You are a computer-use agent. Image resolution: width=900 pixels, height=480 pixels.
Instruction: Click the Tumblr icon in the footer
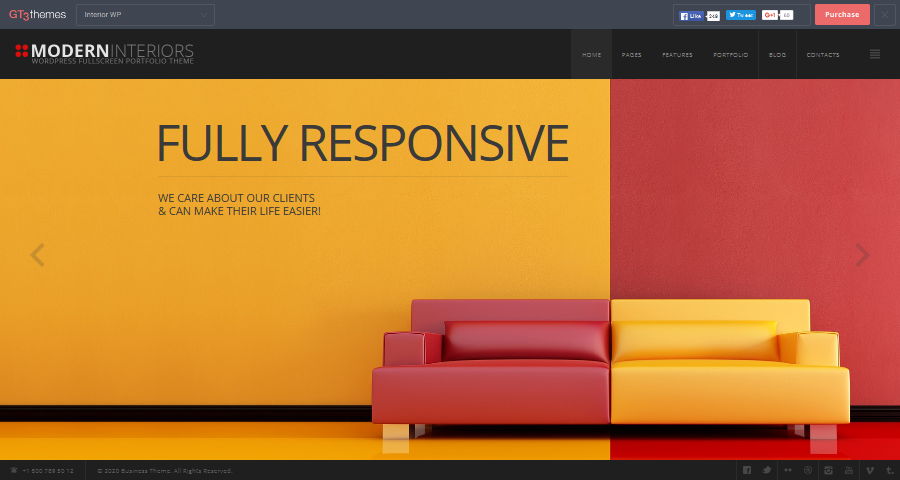click(889, 470)
